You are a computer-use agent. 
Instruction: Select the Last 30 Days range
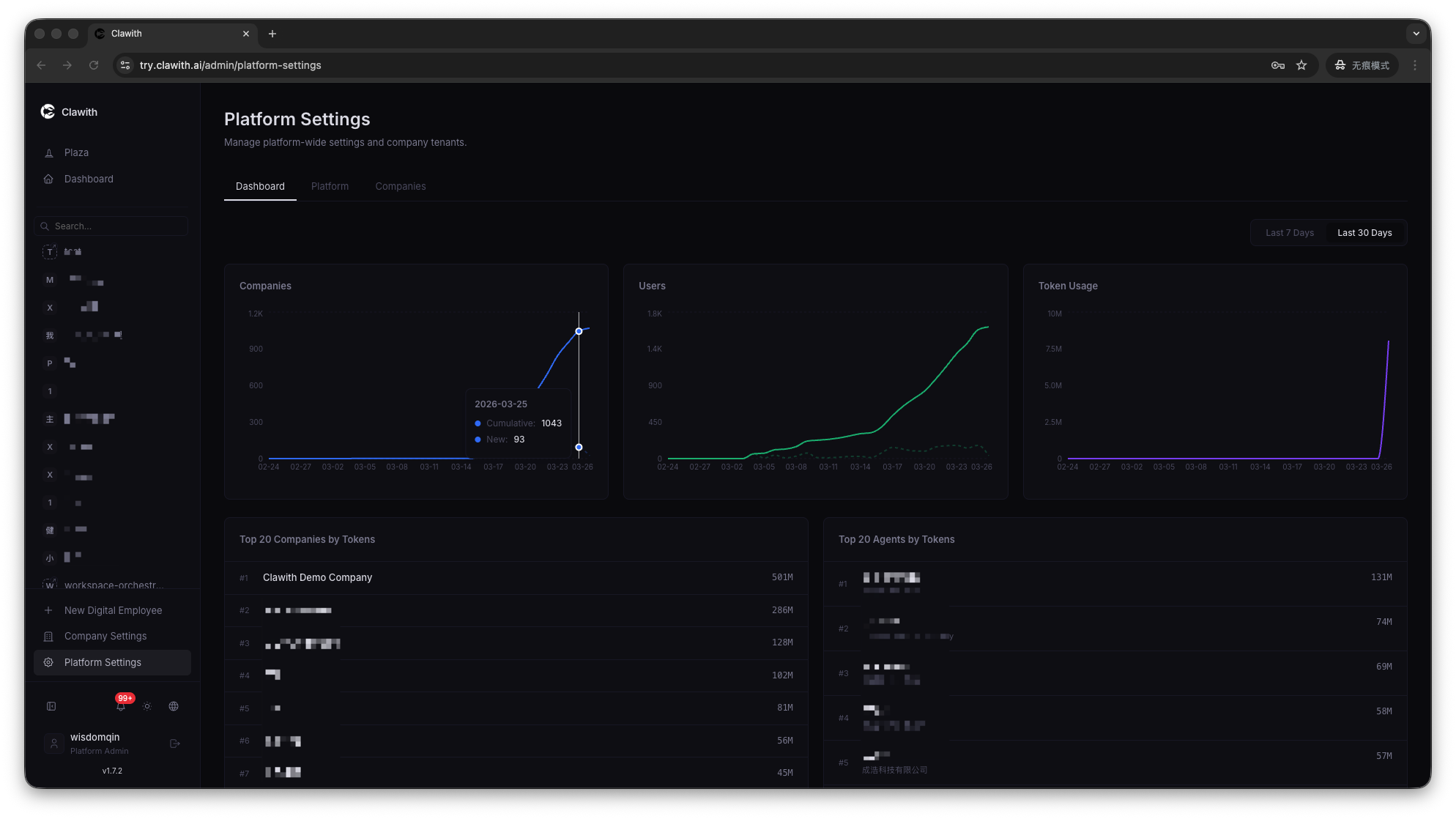(x=1364, y=233)
